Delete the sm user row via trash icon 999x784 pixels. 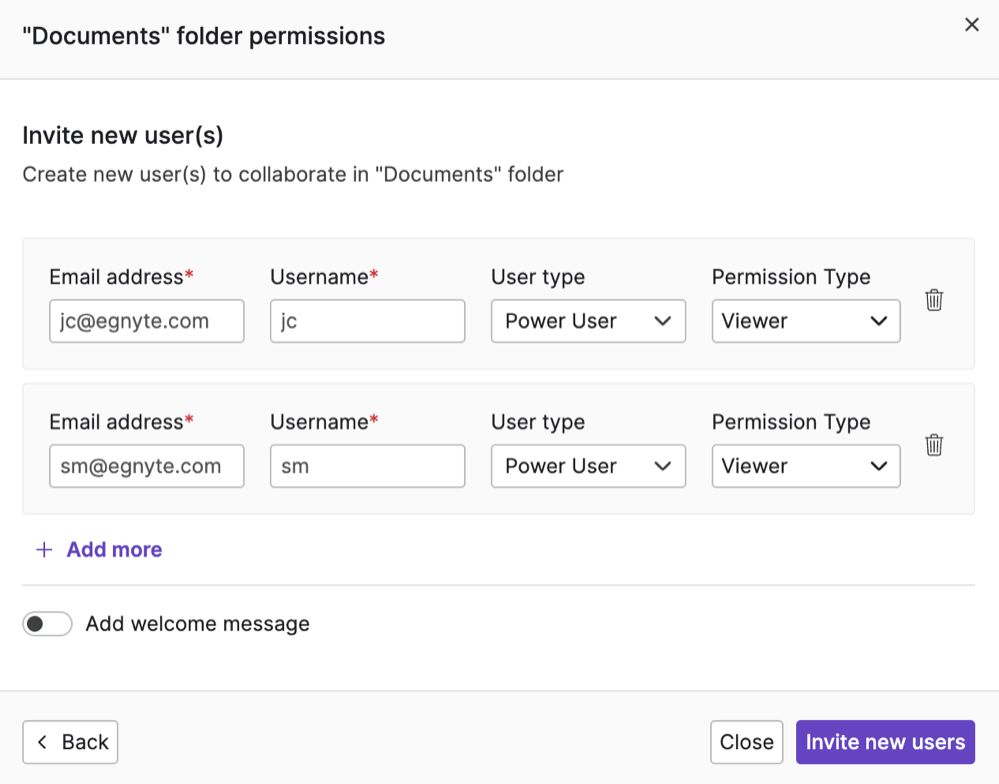point(934,446)
